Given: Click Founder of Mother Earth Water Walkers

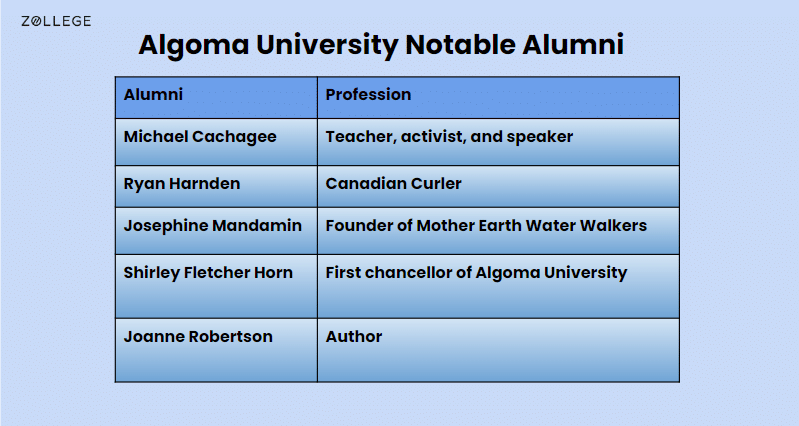Looking at the screenshot, I should point(486,225).
